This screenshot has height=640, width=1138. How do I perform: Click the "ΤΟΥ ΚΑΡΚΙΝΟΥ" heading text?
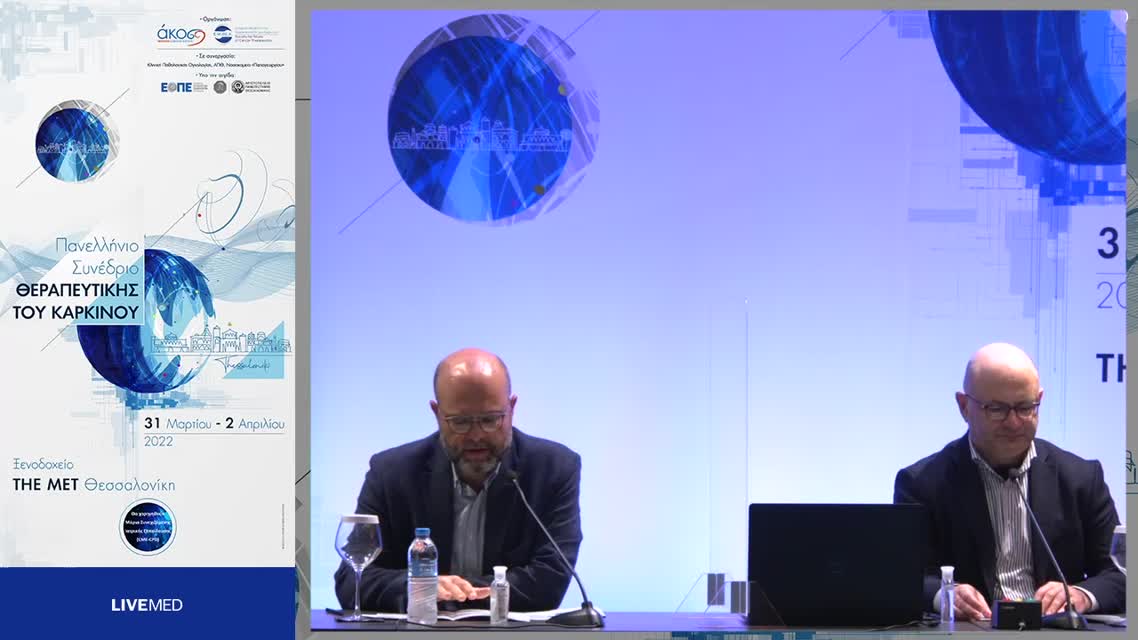tap(75, 313)
